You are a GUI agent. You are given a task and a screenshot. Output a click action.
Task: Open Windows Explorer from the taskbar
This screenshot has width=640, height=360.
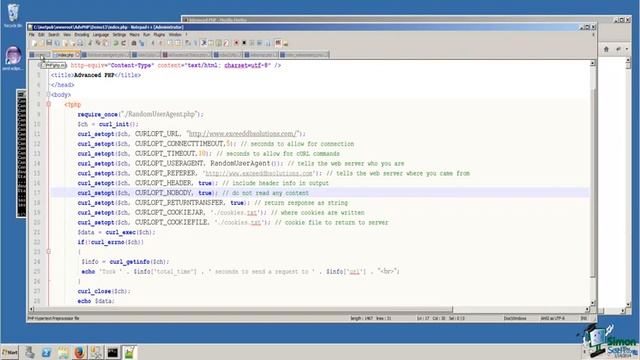pos(63,352)
